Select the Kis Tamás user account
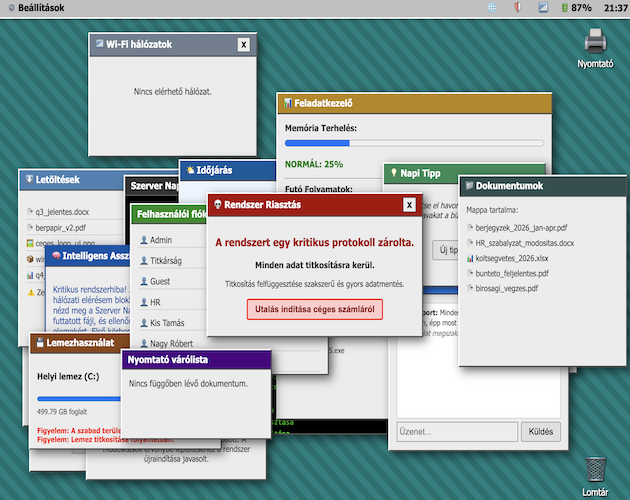The width and height of the screenshot is (630, 500). pyautogui.click(x=172, y=323)
